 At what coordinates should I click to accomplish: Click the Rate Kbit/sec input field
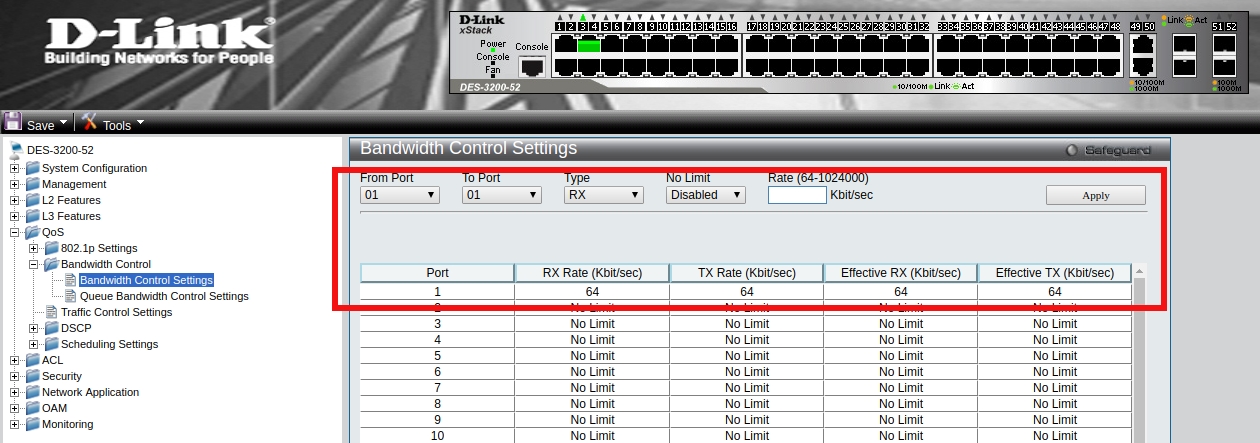(x=797, y=195)
